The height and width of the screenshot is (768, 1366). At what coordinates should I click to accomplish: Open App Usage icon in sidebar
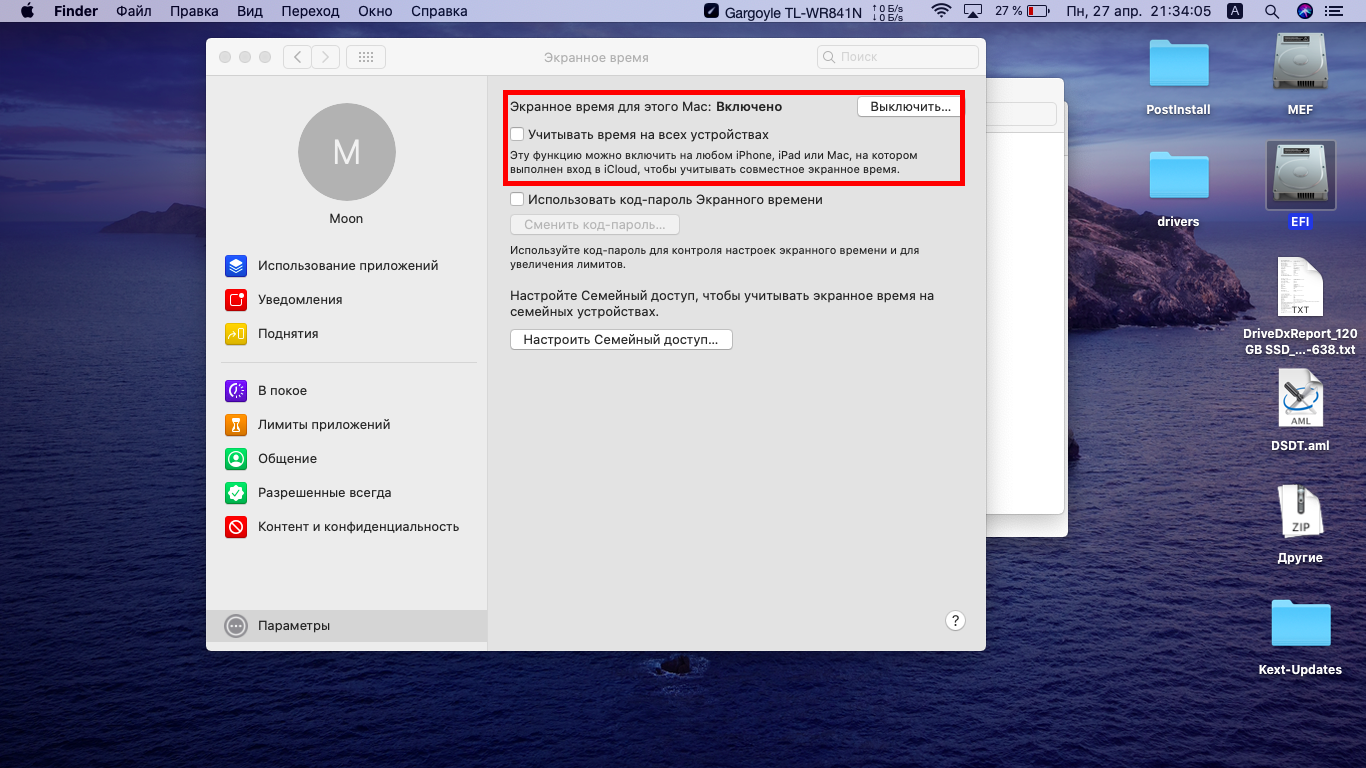click(x=236, y=266)
